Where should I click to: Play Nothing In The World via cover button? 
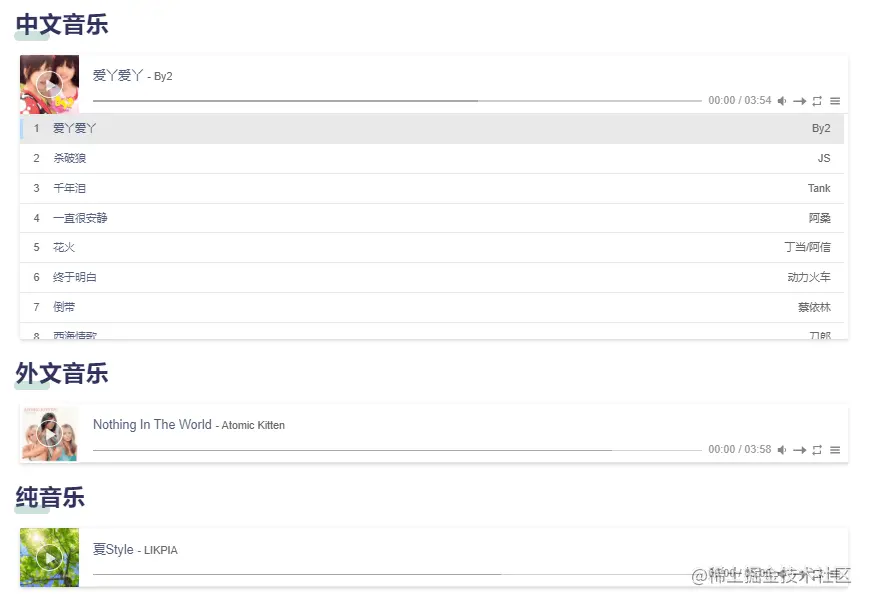click(x=50, y=434)
